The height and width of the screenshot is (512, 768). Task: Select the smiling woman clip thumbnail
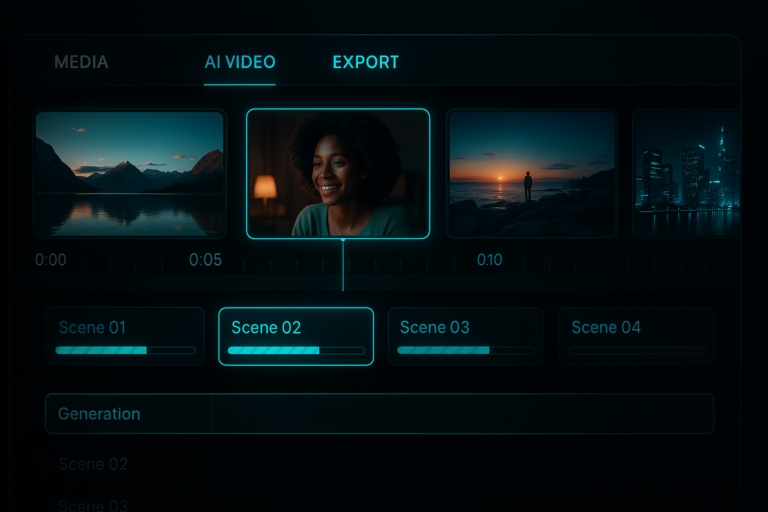[x=338, y=173]
